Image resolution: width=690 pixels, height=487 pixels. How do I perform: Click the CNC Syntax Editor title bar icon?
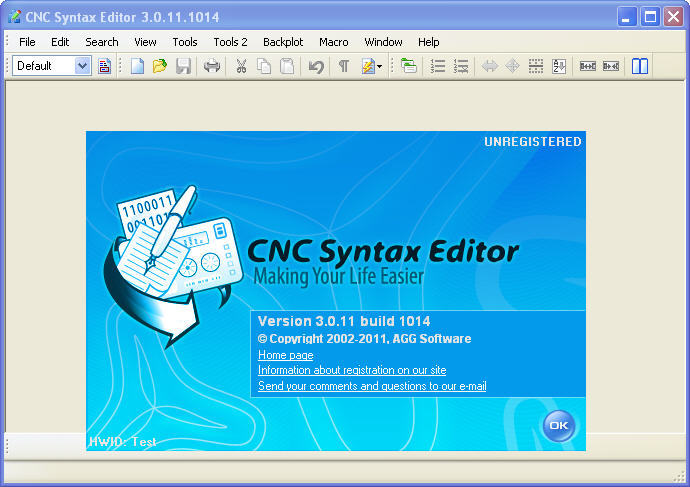pos(15,17)
